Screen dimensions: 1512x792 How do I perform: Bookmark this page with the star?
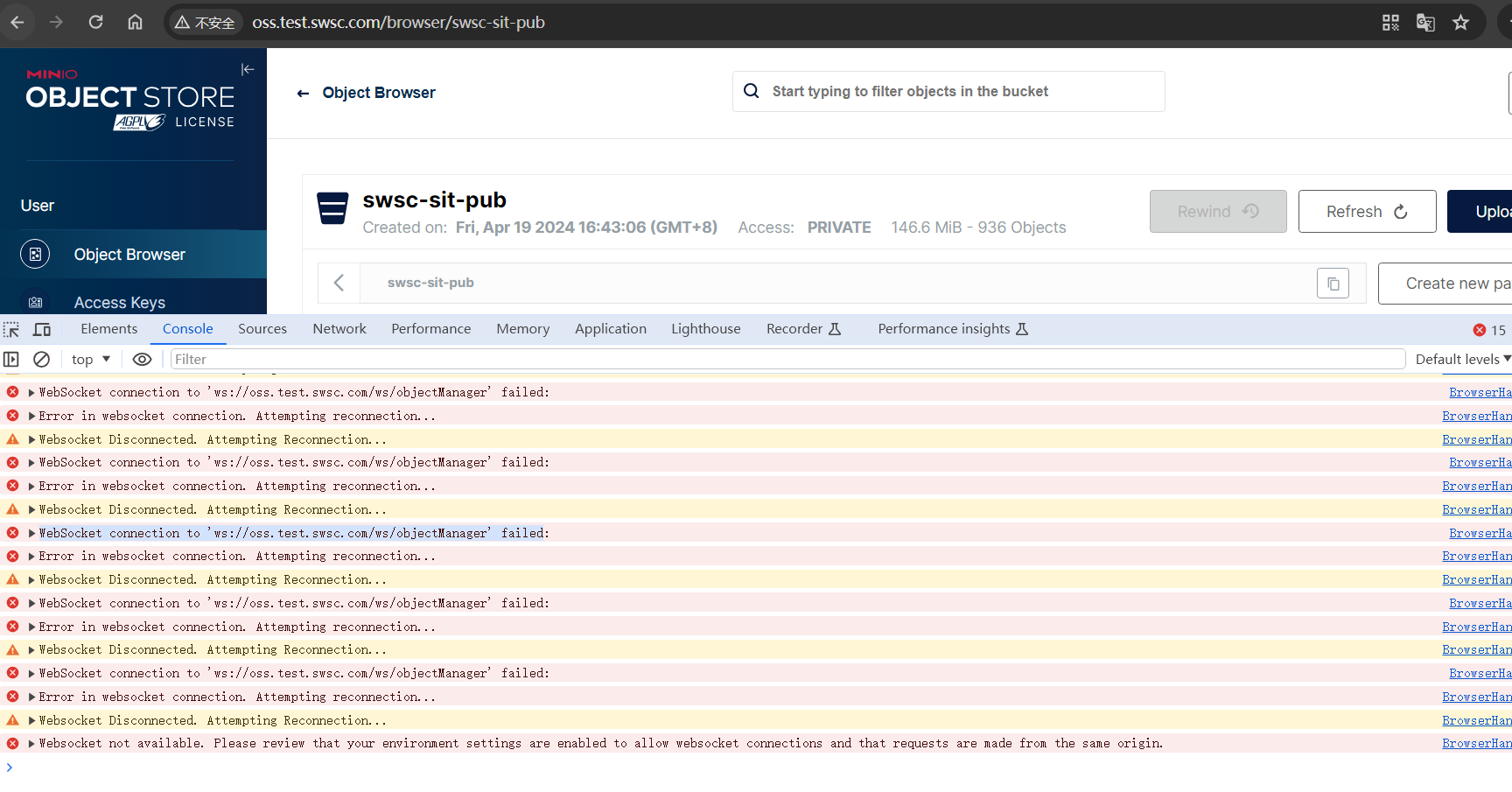1460,23
